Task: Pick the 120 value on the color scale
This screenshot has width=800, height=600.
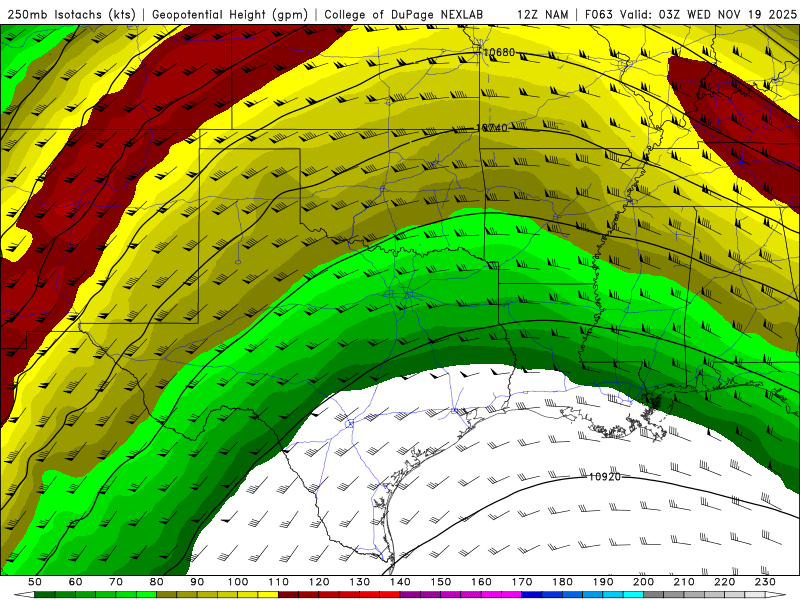Action: (x=319, y=582)
